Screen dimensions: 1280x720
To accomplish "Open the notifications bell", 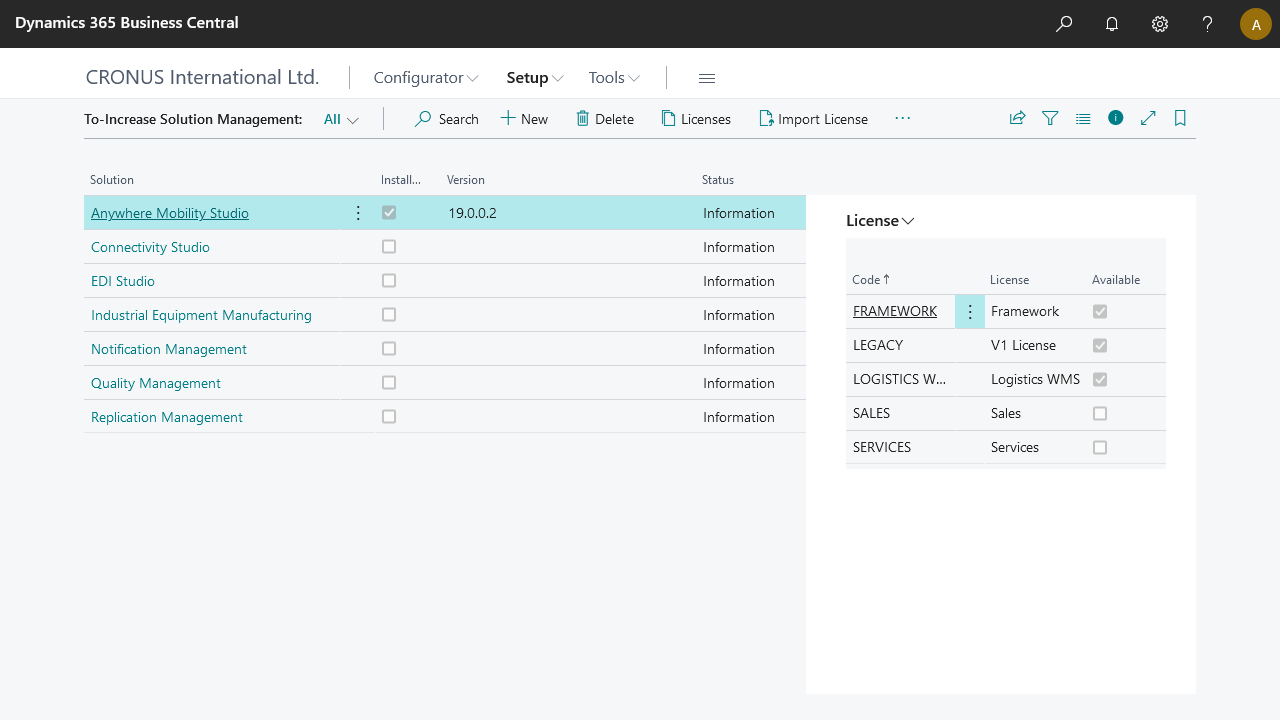I will point(1112,24).
